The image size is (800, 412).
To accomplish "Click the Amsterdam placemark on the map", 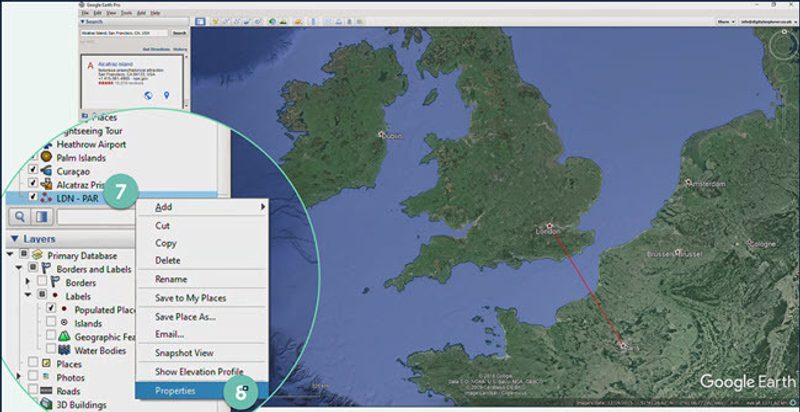I will (688, 182).
